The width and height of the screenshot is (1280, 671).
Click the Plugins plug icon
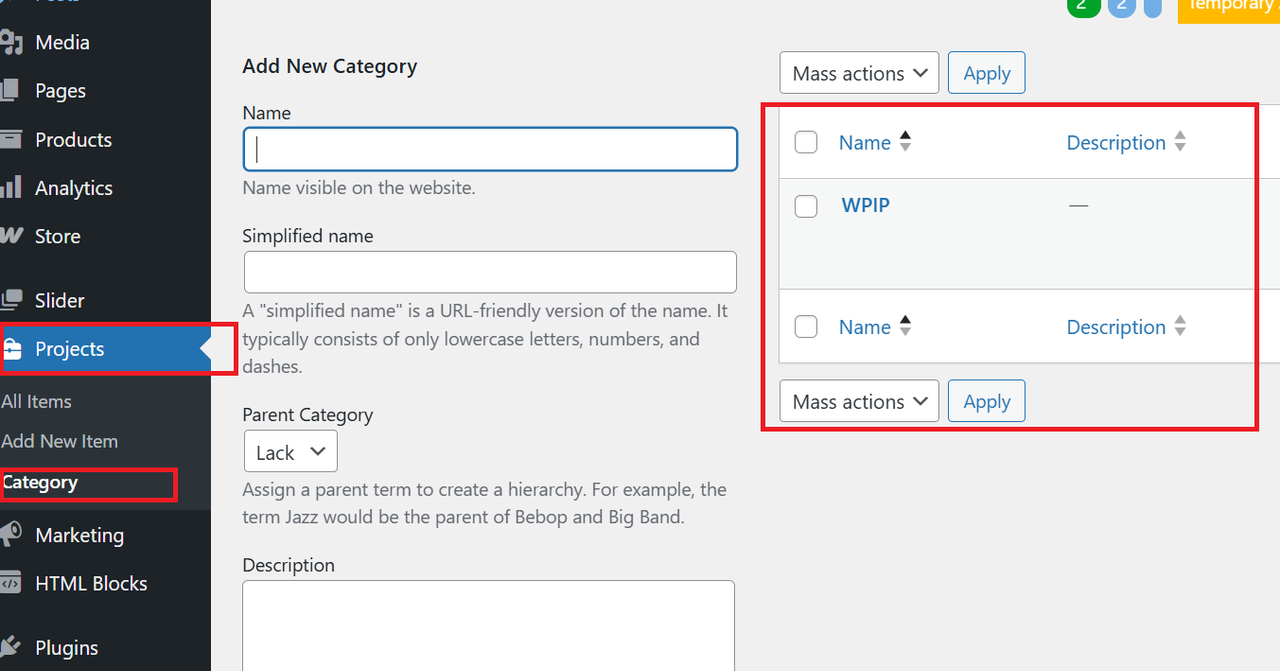[9, 647]
